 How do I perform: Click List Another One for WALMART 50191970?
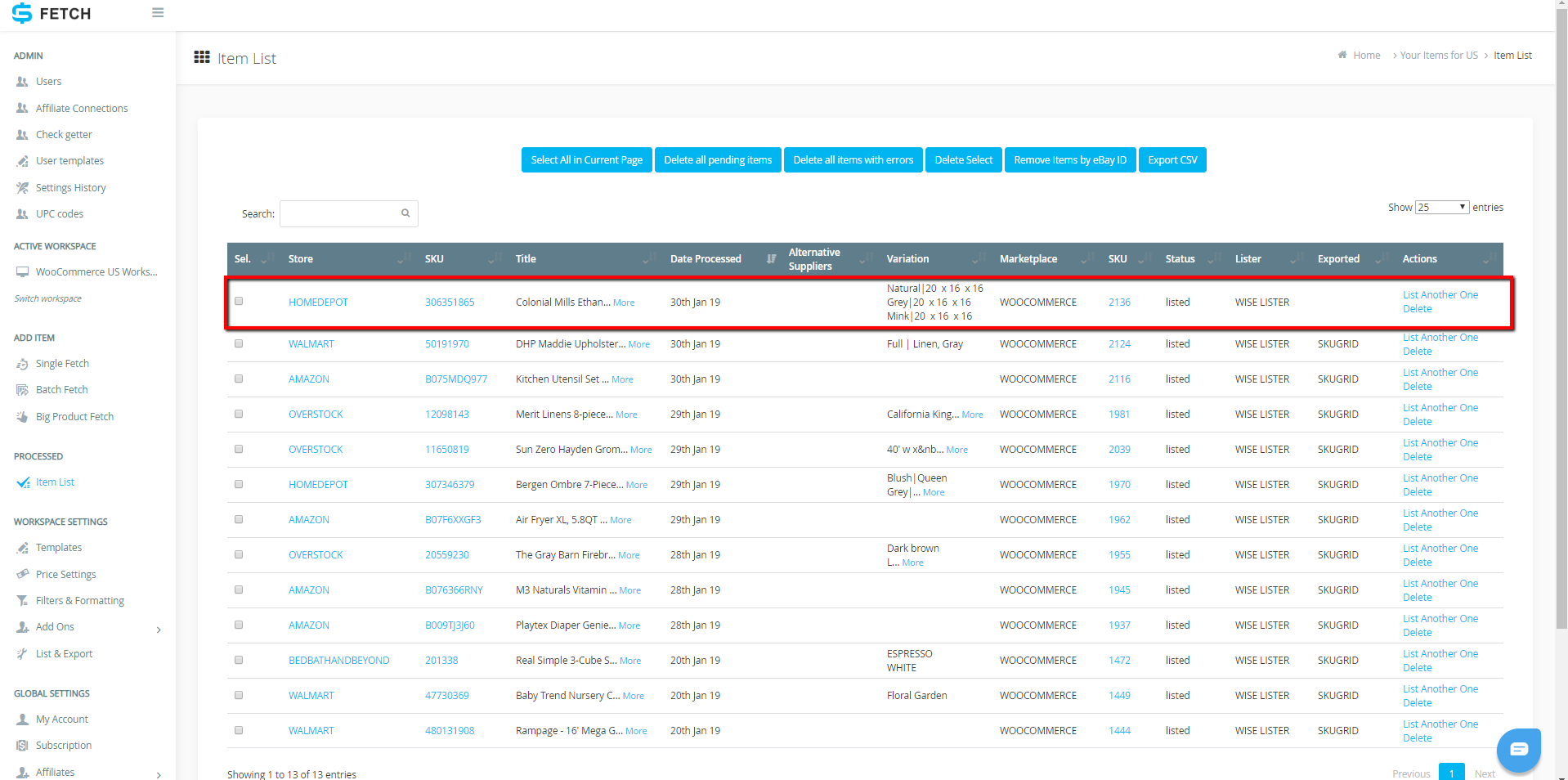pos(1440,337)
